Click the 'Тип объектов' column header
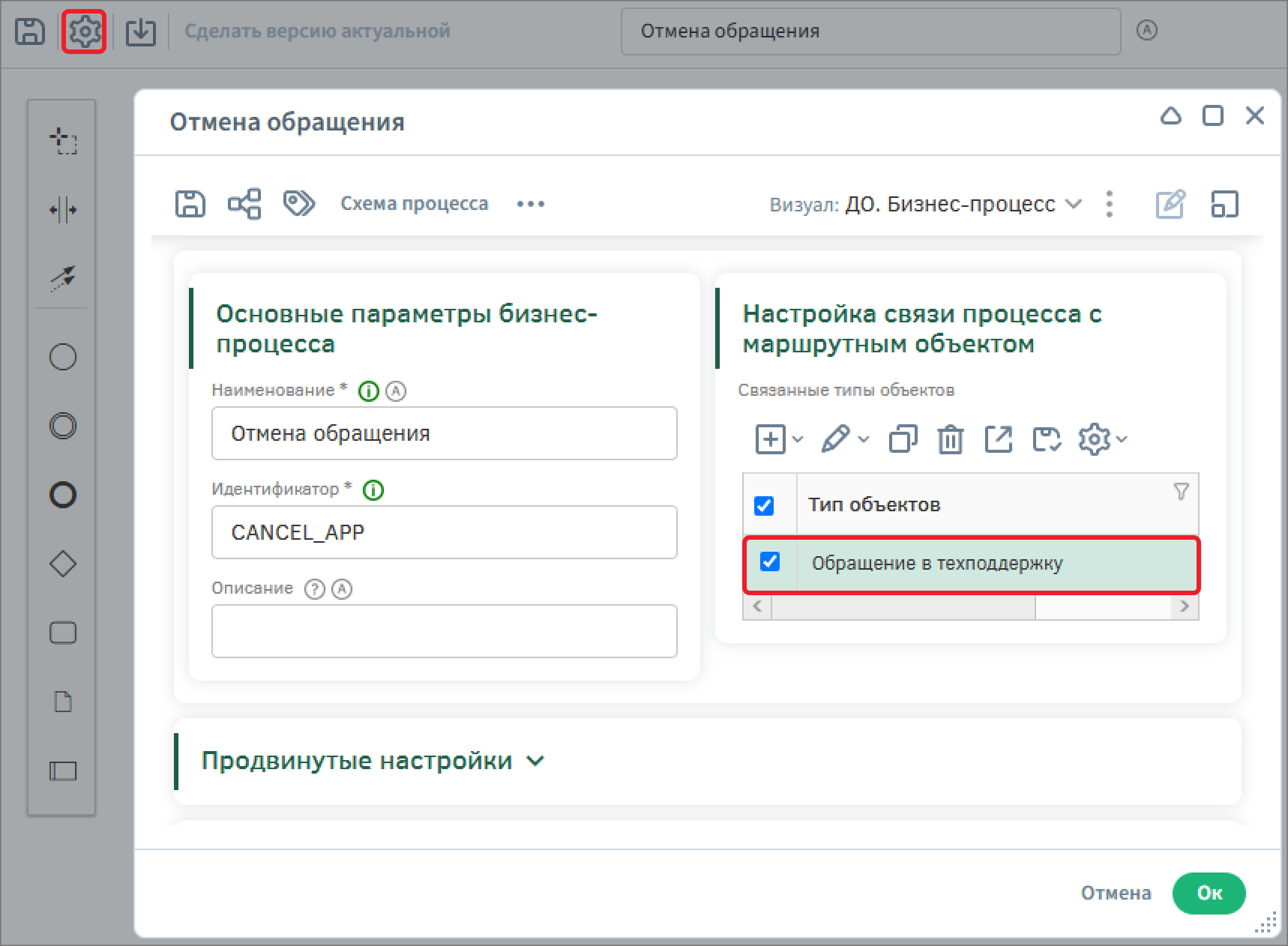 (874, 504)
